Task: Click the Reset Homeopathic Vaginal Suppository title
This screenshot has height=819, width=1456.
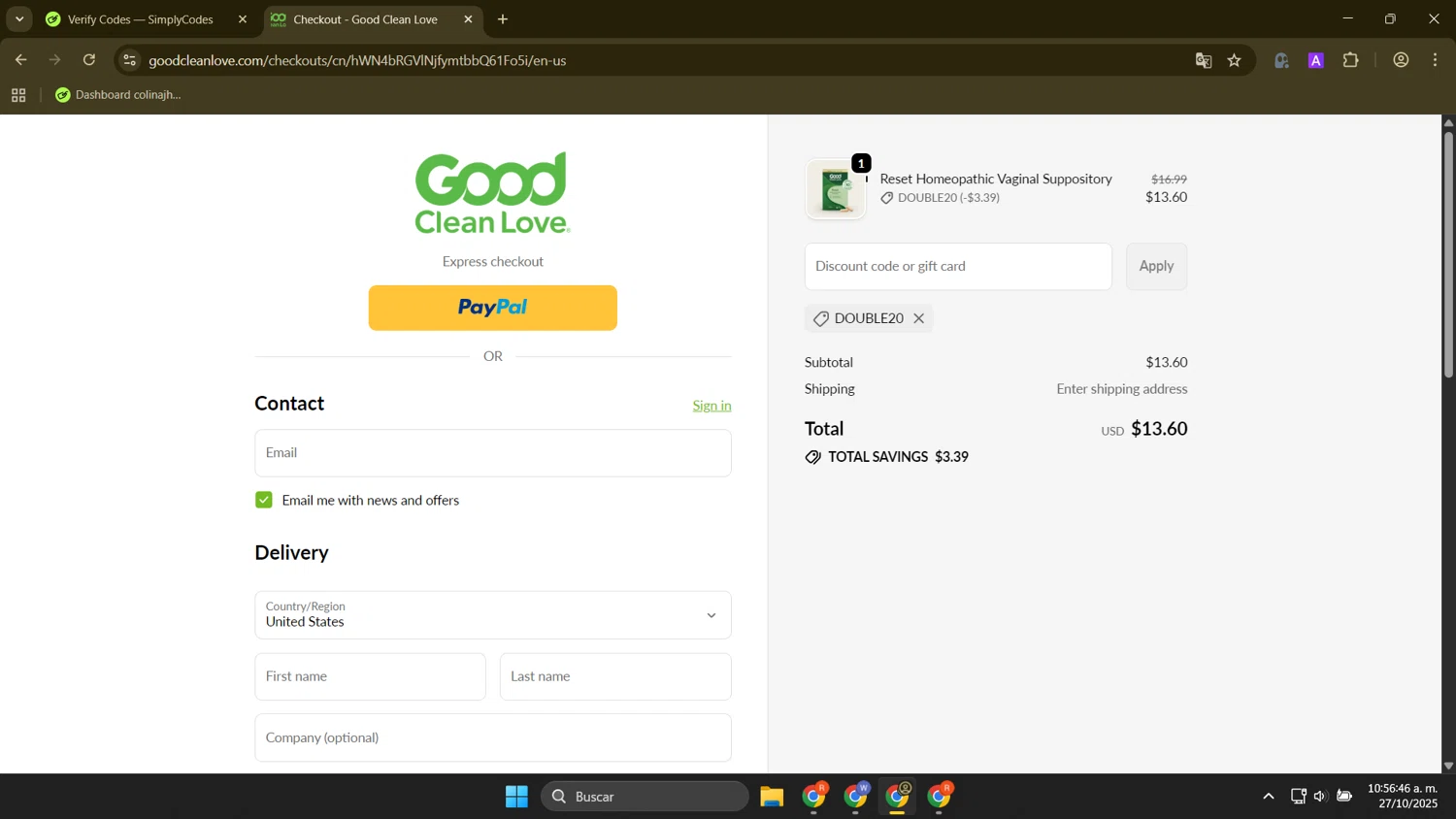Action: [x=996, y=180]
